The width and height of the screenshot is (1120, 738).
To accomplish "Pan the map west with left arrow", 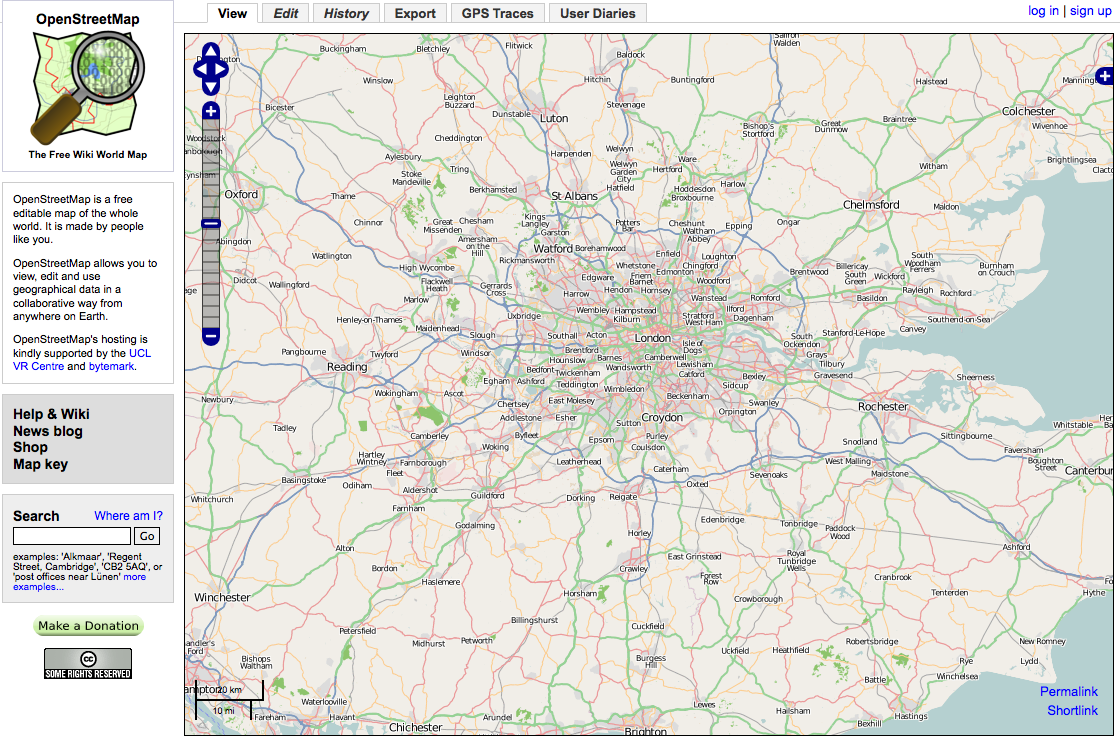I will pos(200,69).
